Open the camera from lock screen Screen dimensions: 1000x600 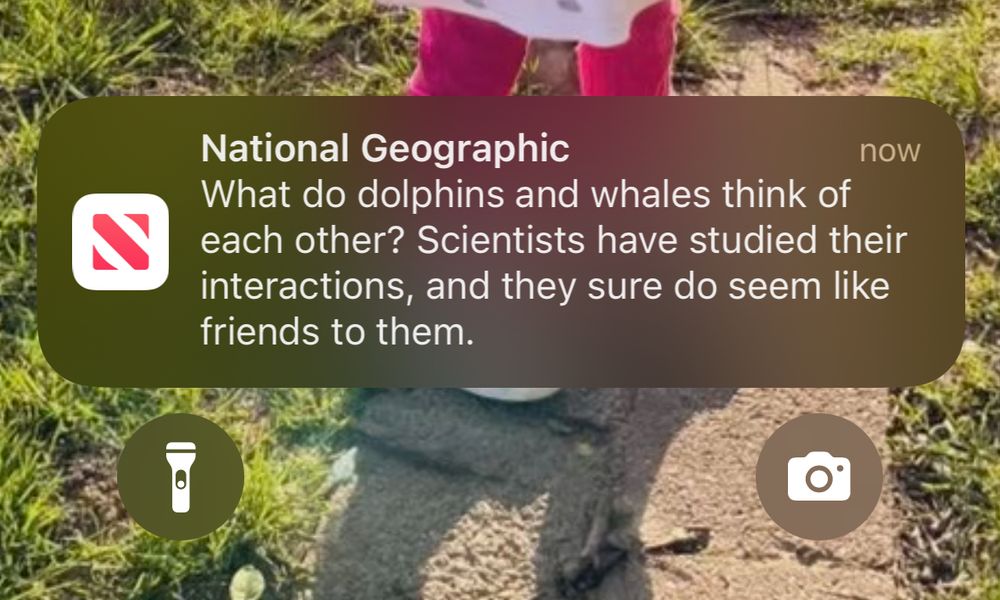[x=819, y=476]
